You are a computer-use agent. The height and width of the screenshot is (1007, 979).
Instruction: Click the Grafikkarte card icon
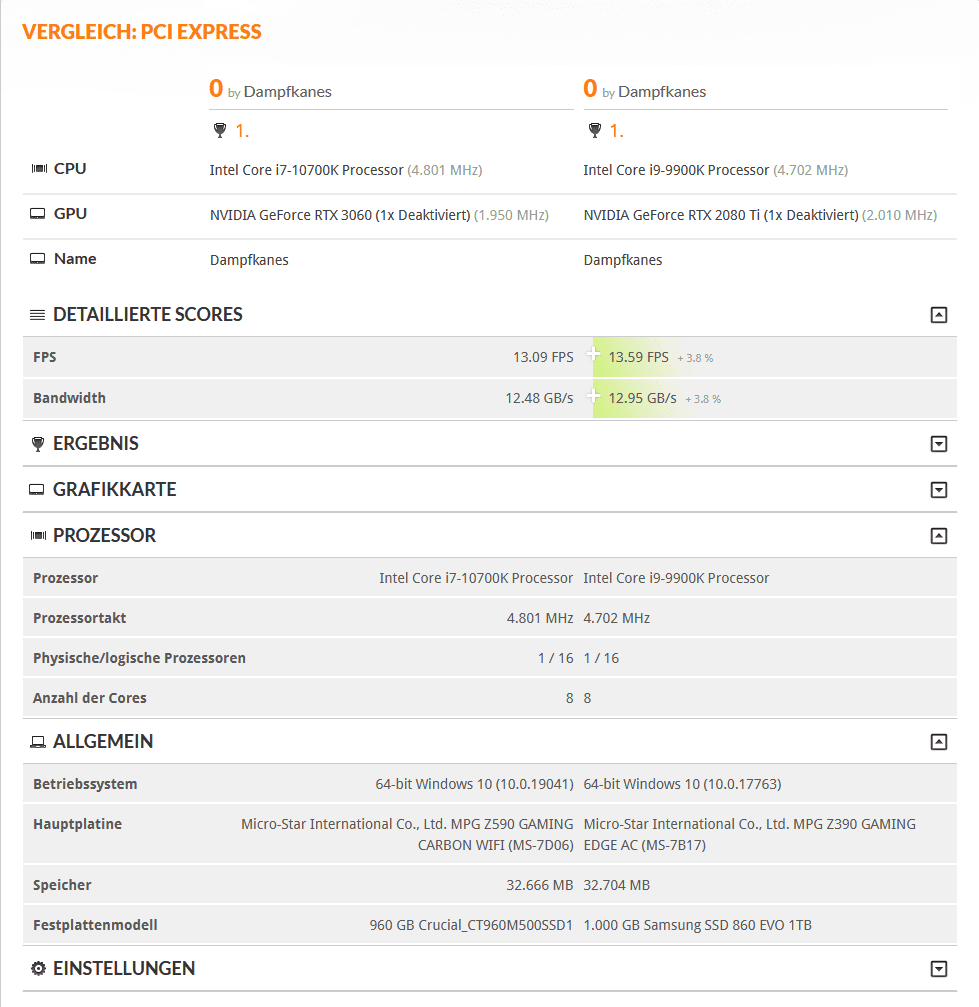coord(37,490)
